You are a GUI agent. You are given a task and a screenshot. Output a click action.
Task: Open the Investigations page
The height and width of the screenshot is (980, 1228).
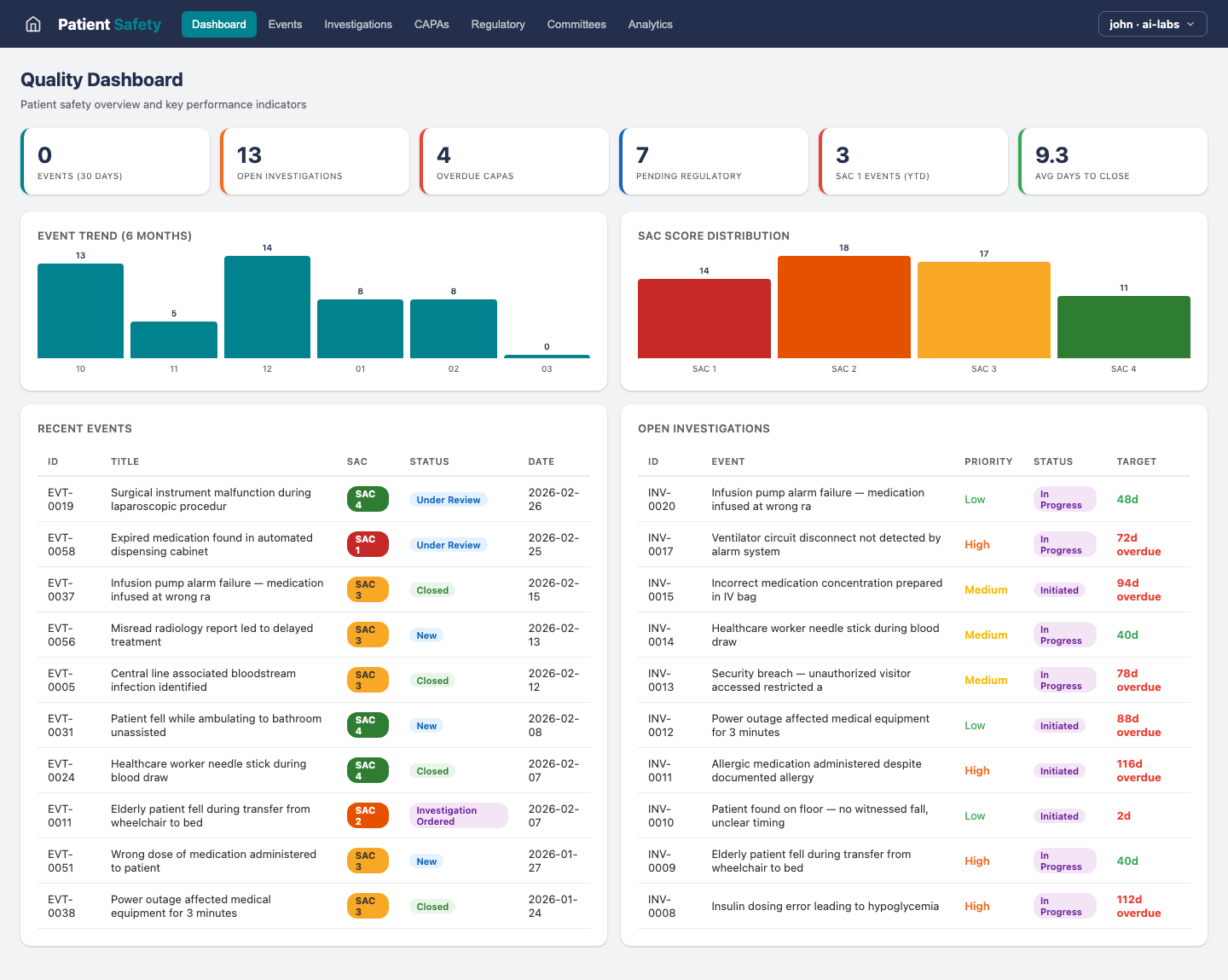358,24
